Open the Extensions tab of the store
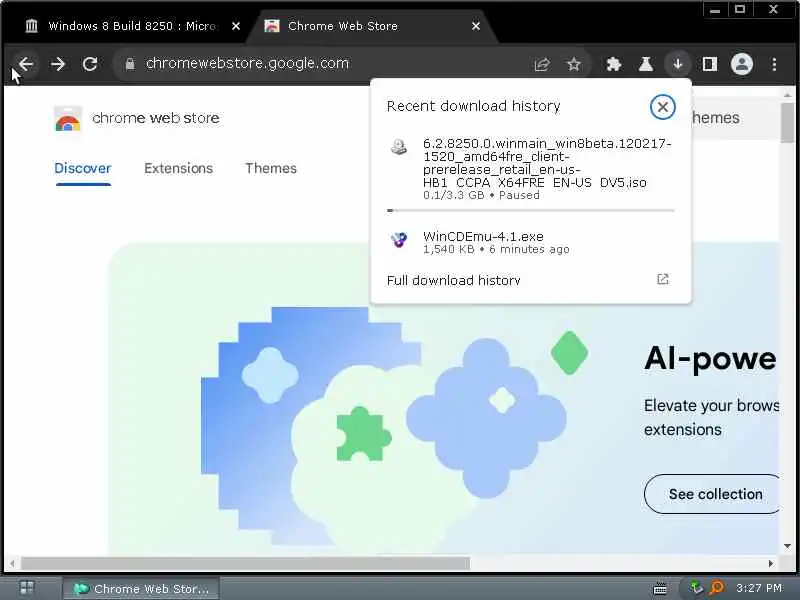 pyautogui.click(x=179, y=168)
